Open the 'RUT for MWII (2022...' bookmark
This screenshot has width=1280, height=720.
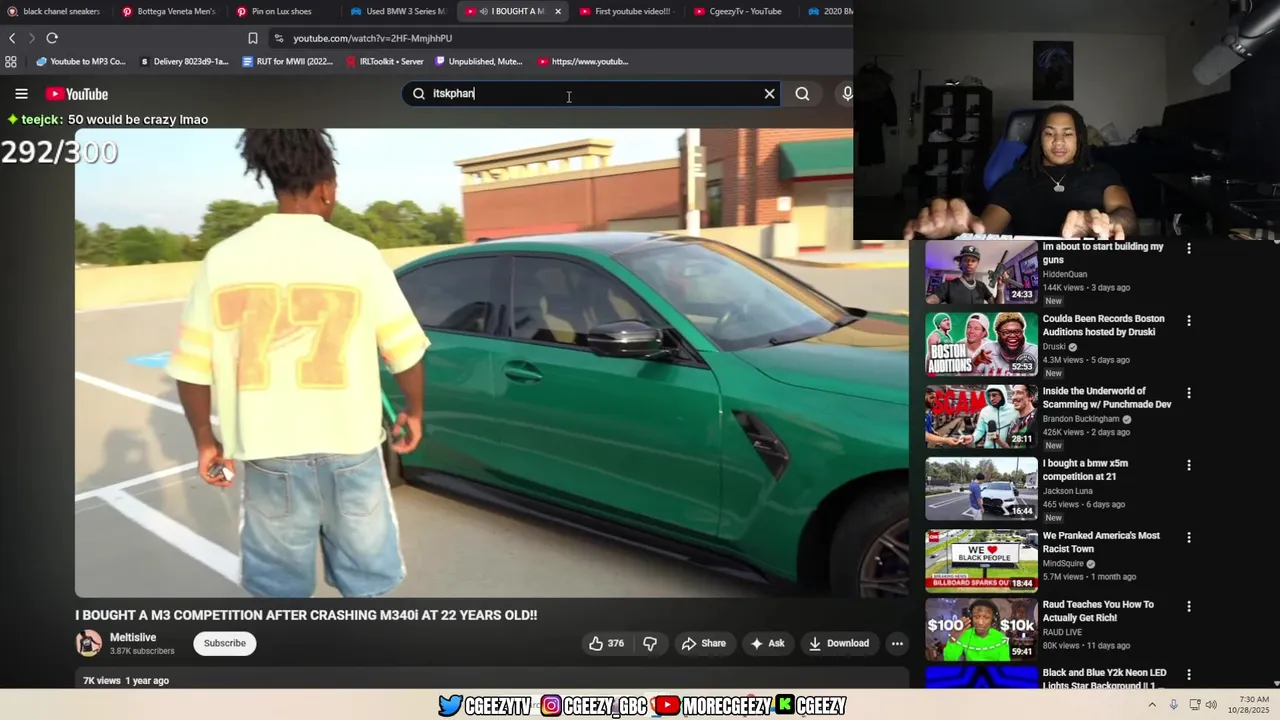click(288, 61)
